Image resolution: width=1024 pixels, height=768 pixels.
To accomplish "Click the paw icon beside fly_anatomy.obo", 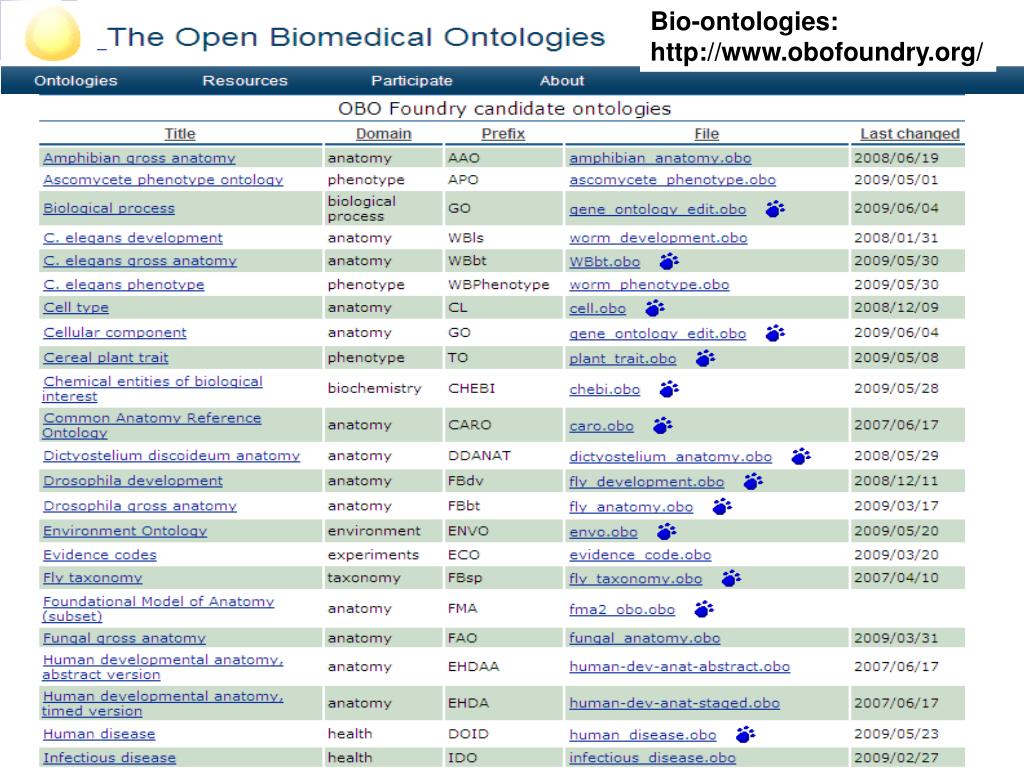I will [722, 506].
